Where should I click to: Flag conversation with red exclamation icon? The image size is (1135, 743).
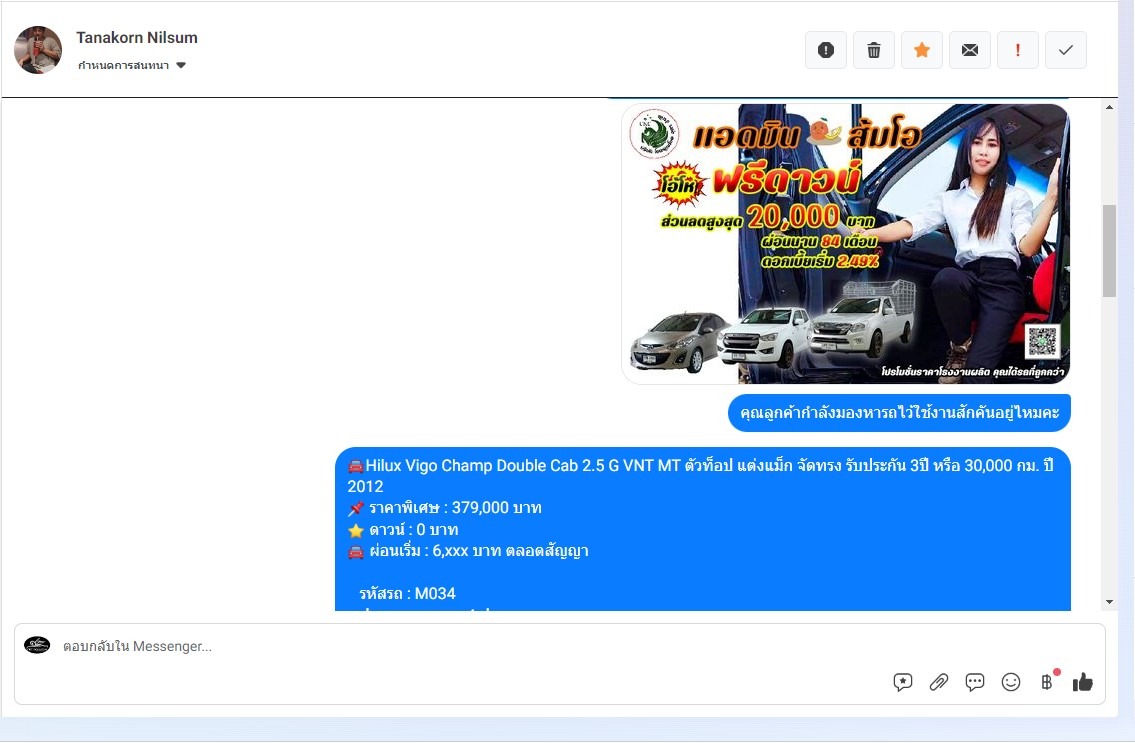click(x=1018, y=50)
